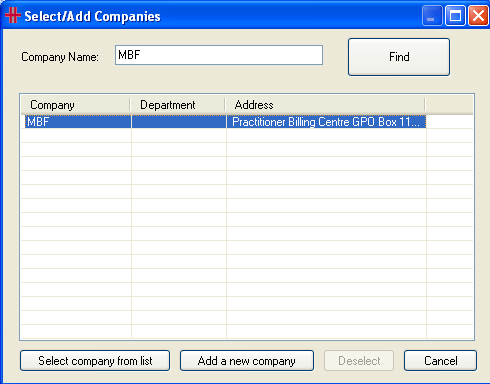This screenshot has width=490, height=384.
Task: Maximize the Select/Add Companies window
Action: point(455,15)
